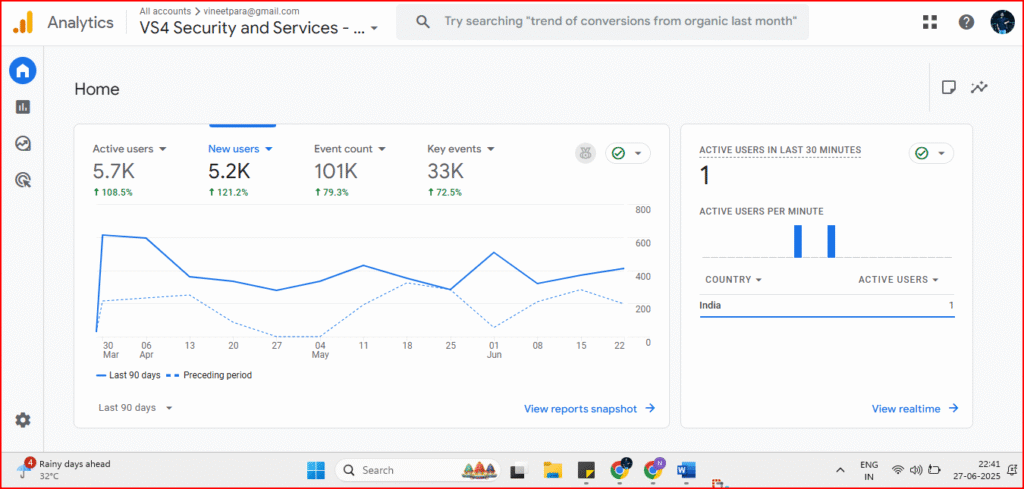Viewport: 1024px width, 489px height.
Task: Open the Advertising icon in sidebar
Action: coord(23,180)
